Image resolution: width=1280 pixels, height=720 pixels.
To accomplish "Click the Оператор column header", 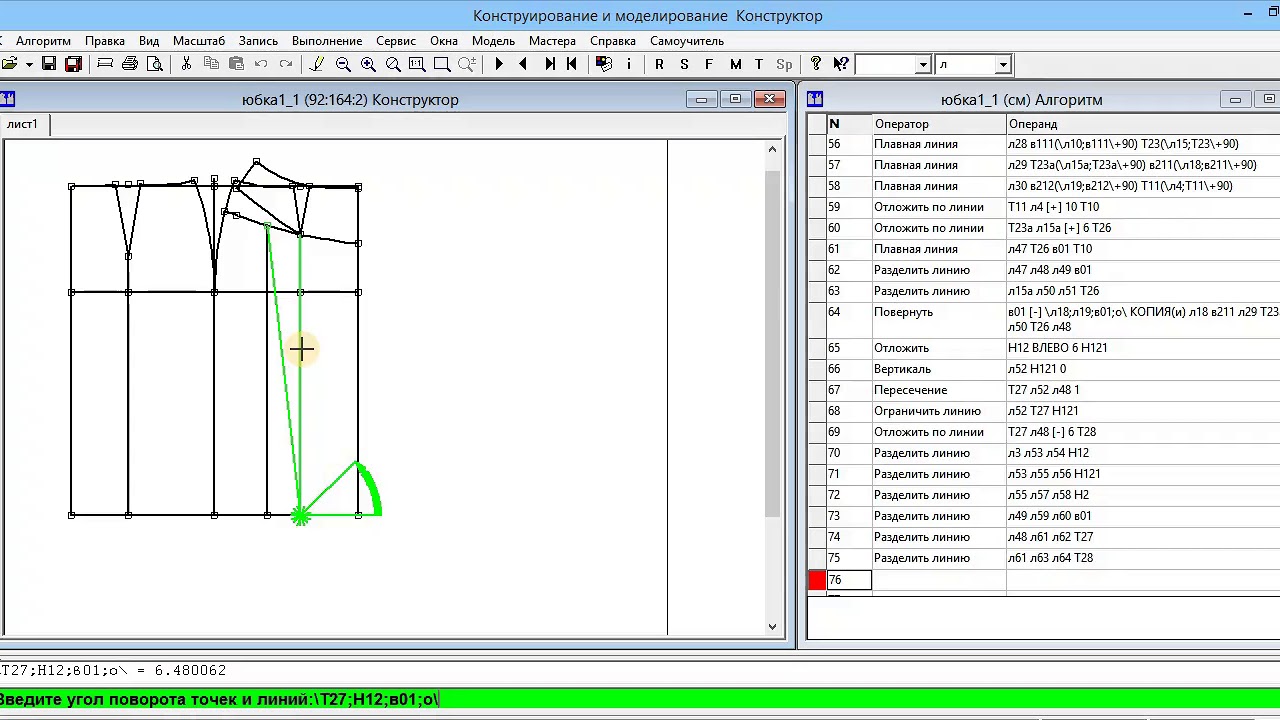I will click(939, 124).
